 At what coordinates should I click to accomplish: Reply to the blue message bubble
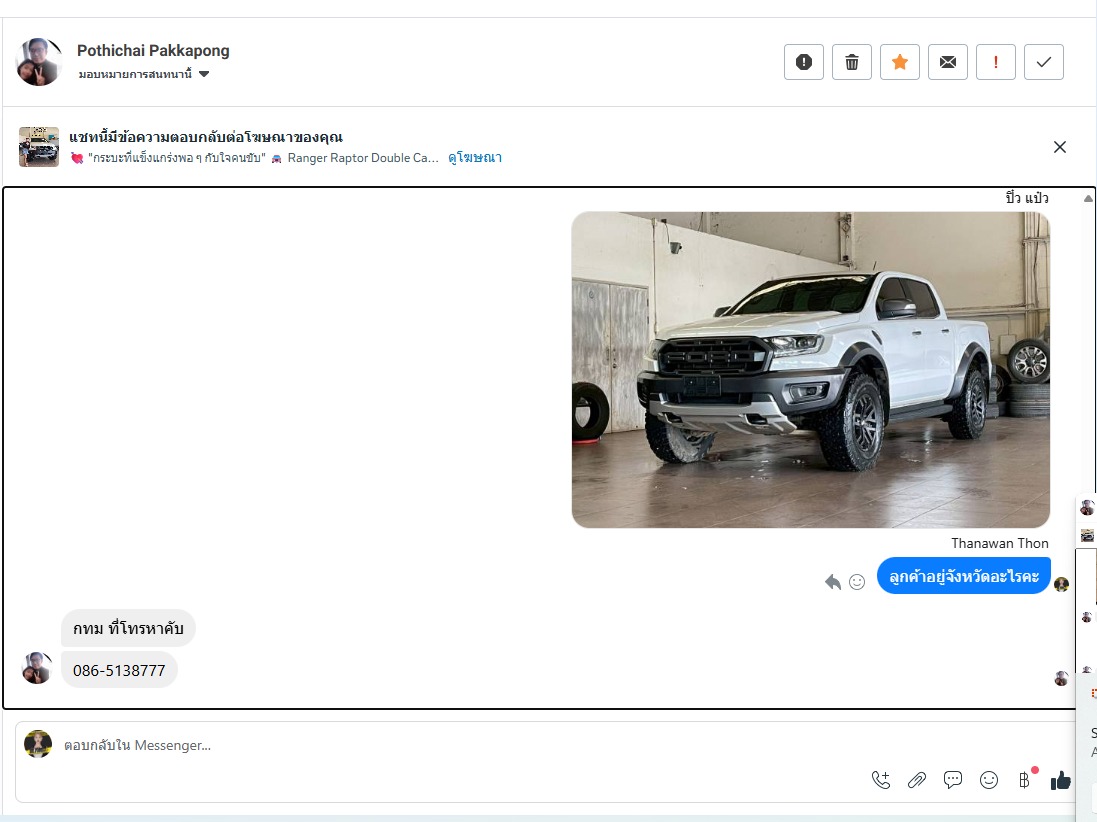(x=832, y=582)
